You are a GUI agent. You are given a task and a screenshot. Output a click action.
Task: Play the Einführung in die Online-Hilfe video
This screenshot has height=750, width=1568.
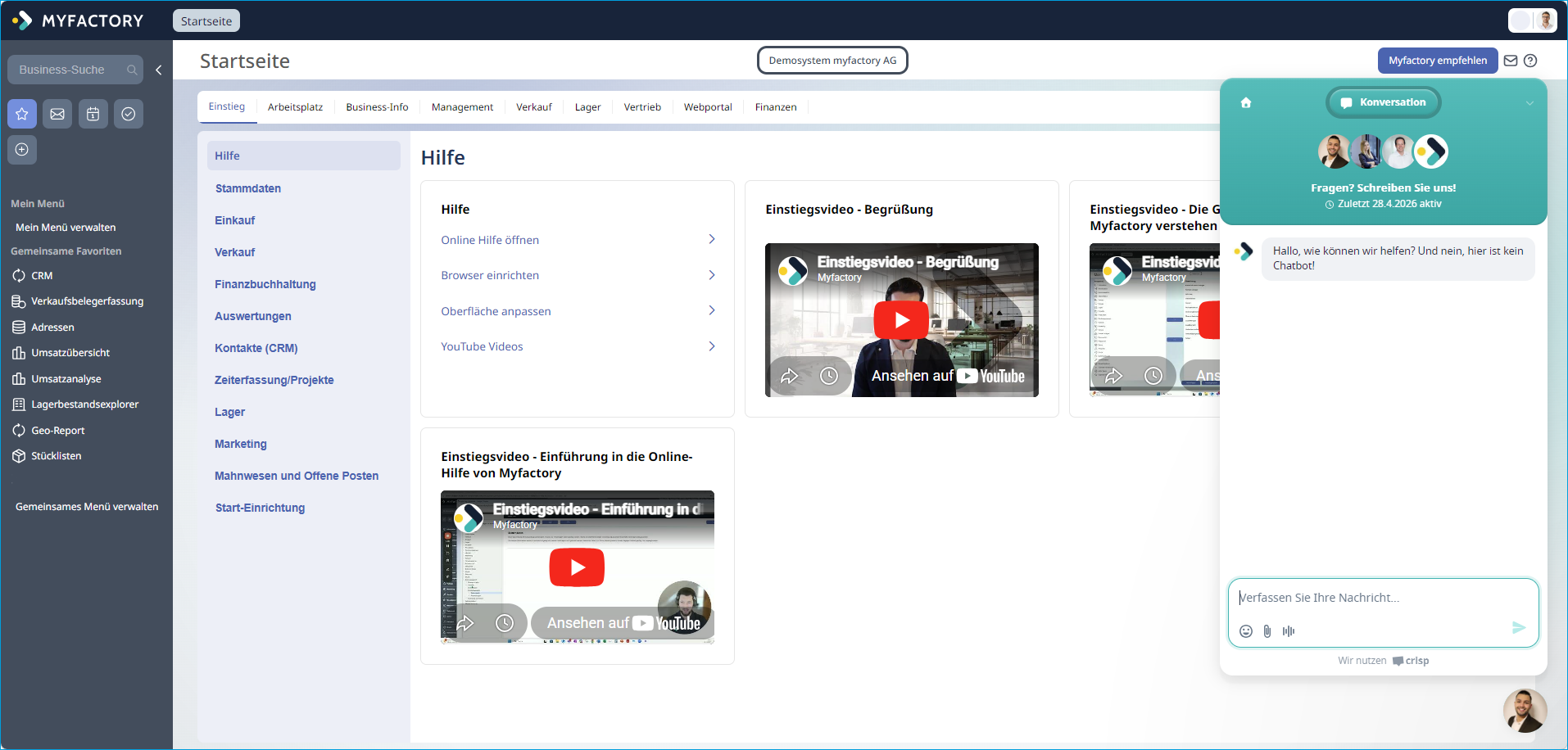pyautogui.click(x=577, y=567)
